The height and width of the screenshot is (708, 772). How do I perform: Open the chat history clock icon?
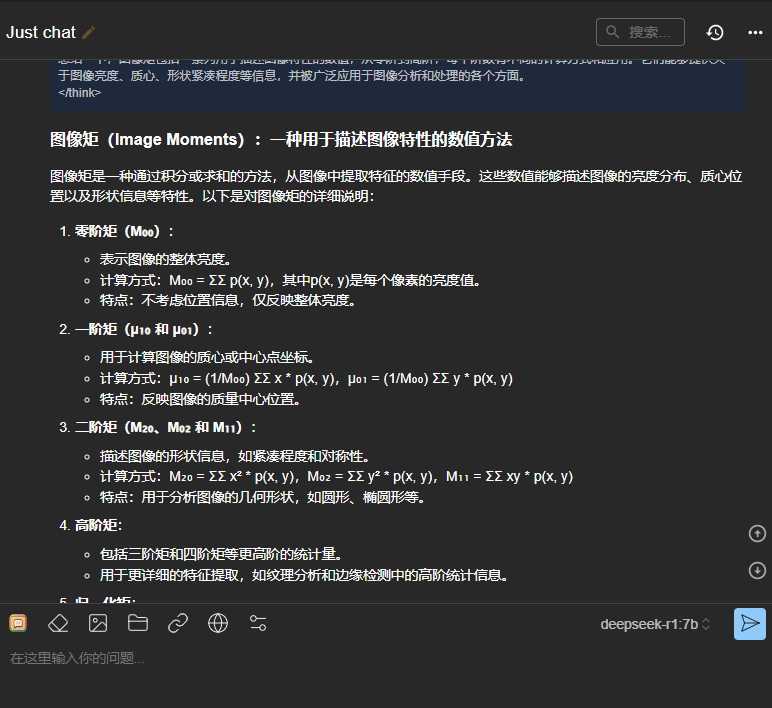click(x=715, y=32)
